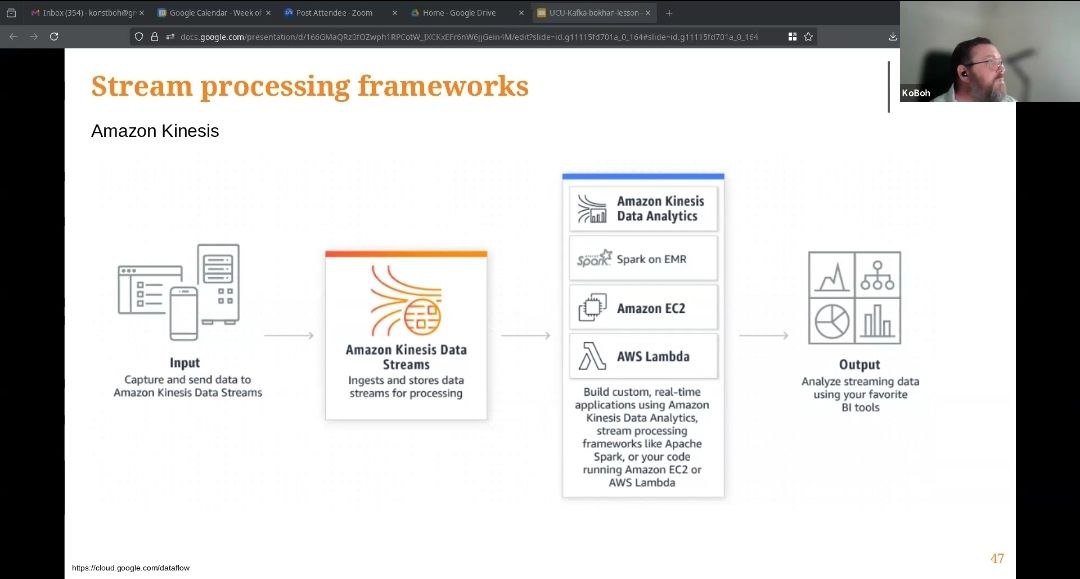Viewport: 1080px width, 579px height.
Task: Click the Google Drive favicon
Action: (x=415, y=13)
